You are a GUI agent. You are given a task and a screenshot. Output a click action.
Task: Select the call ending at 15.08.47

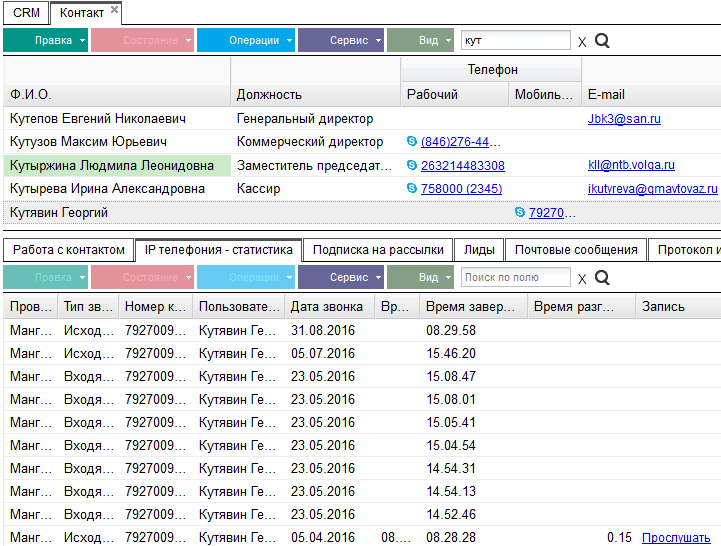point(362,376)
